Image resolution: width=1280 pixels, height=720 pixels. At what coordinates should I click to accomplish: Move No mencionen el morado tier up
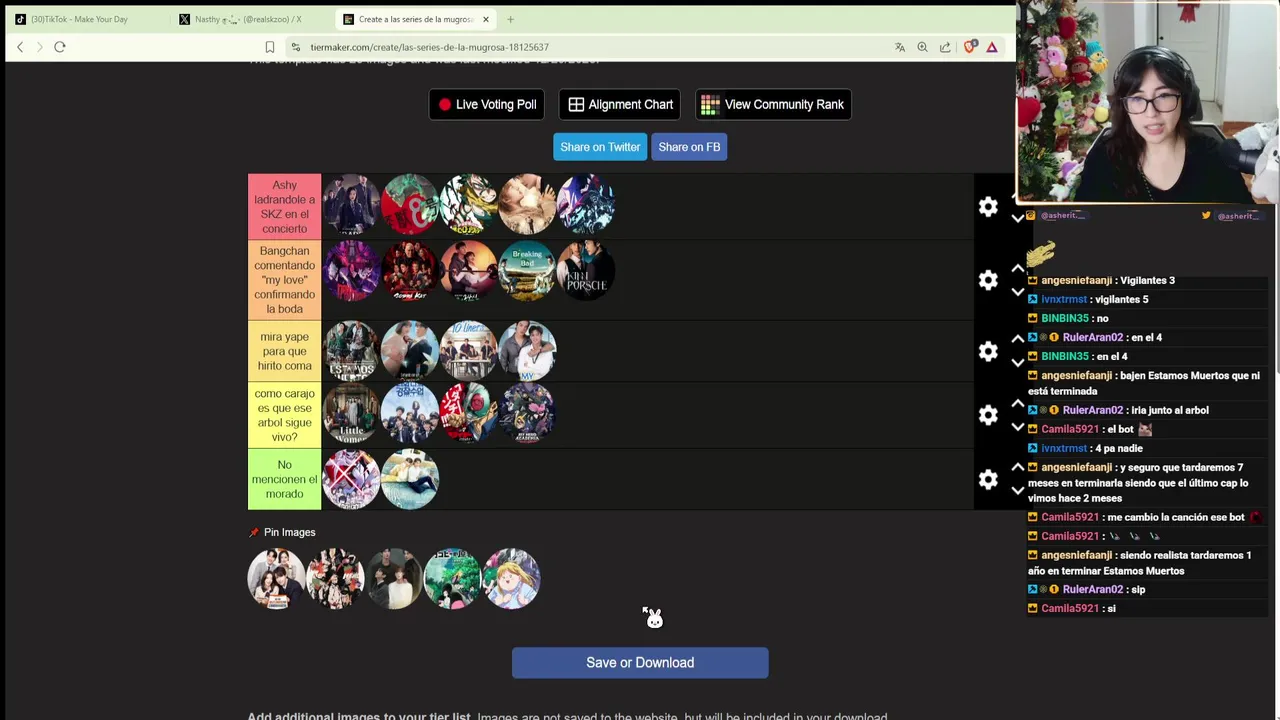(x=1018, y=467)
